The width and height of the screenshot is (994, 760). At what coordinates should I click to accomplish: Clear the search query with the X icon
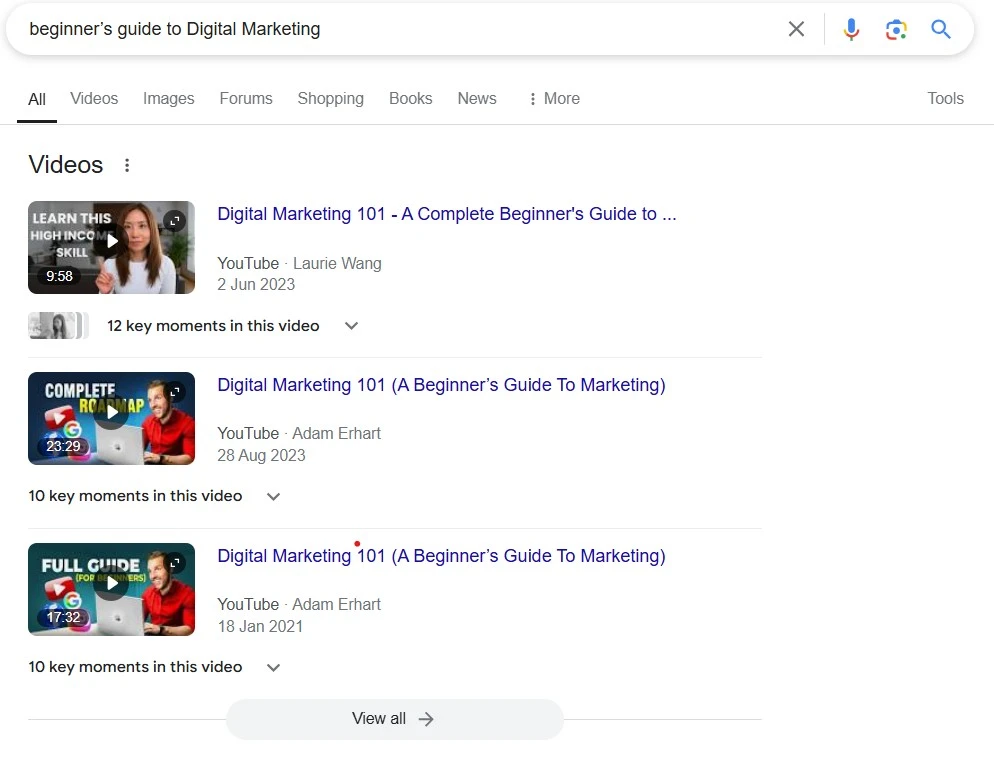[796, 29]
